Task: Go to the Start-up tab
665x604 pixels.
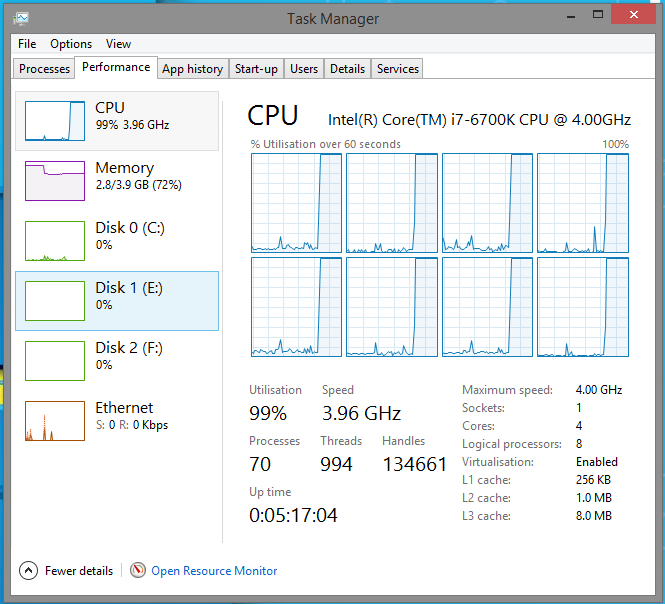Action: (256, 69)
